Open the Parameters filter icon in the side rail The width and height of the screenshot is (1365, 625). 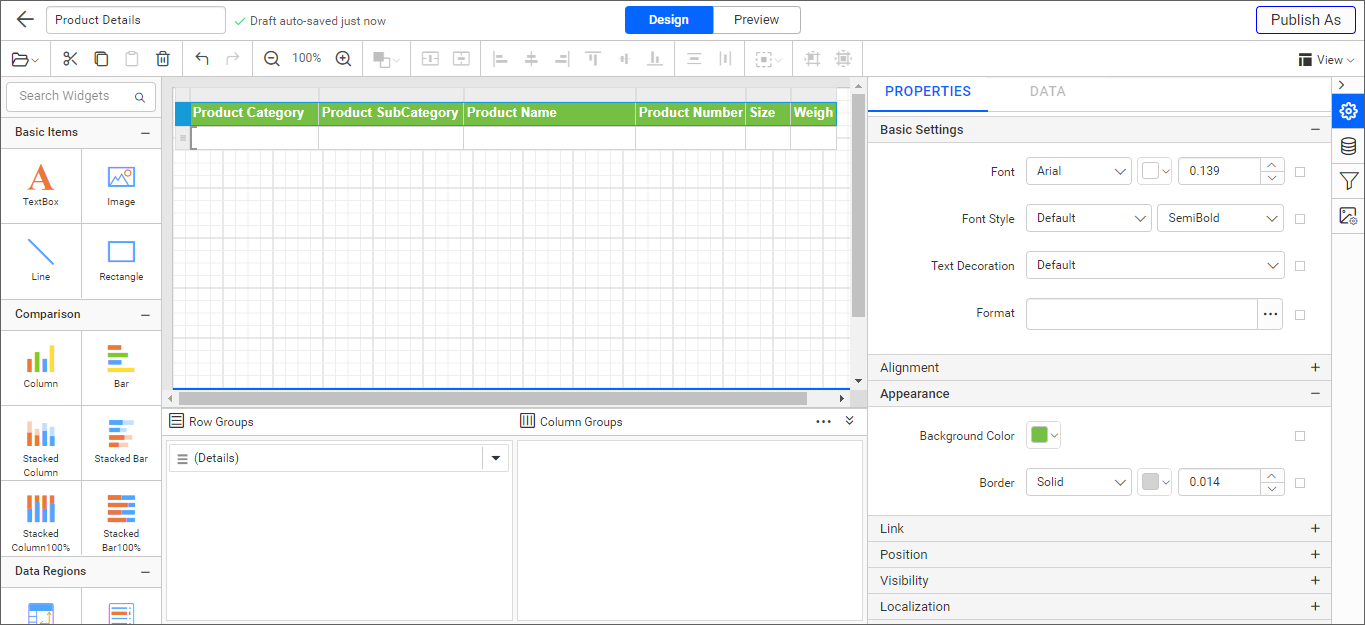[1348, 181]
